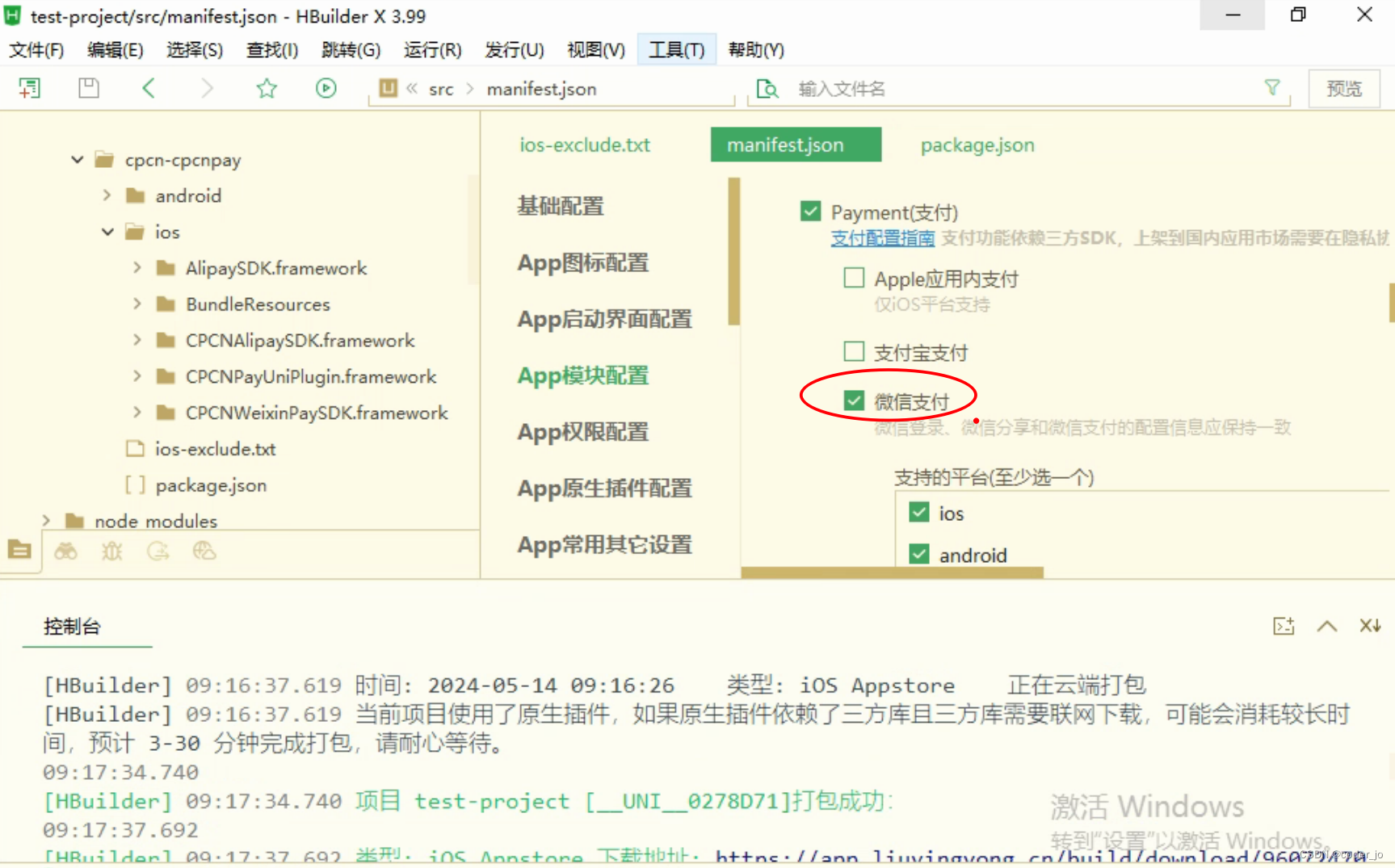Open the 发行(U) menu
Image resolution: width=1395 pixels, height=868 pixels.
tap(515, 50)
